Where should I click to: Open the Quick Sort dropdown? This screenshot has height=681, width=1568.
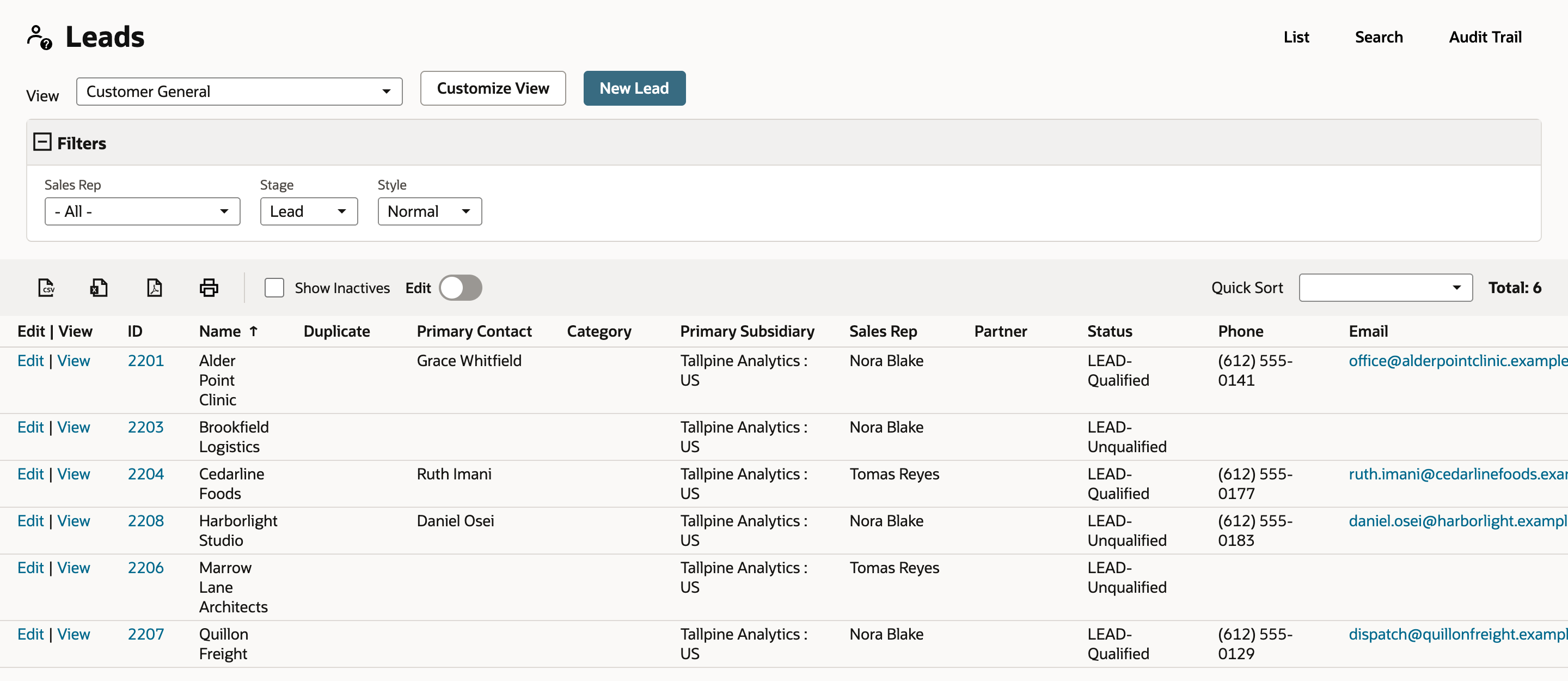tap(1386, 288)
